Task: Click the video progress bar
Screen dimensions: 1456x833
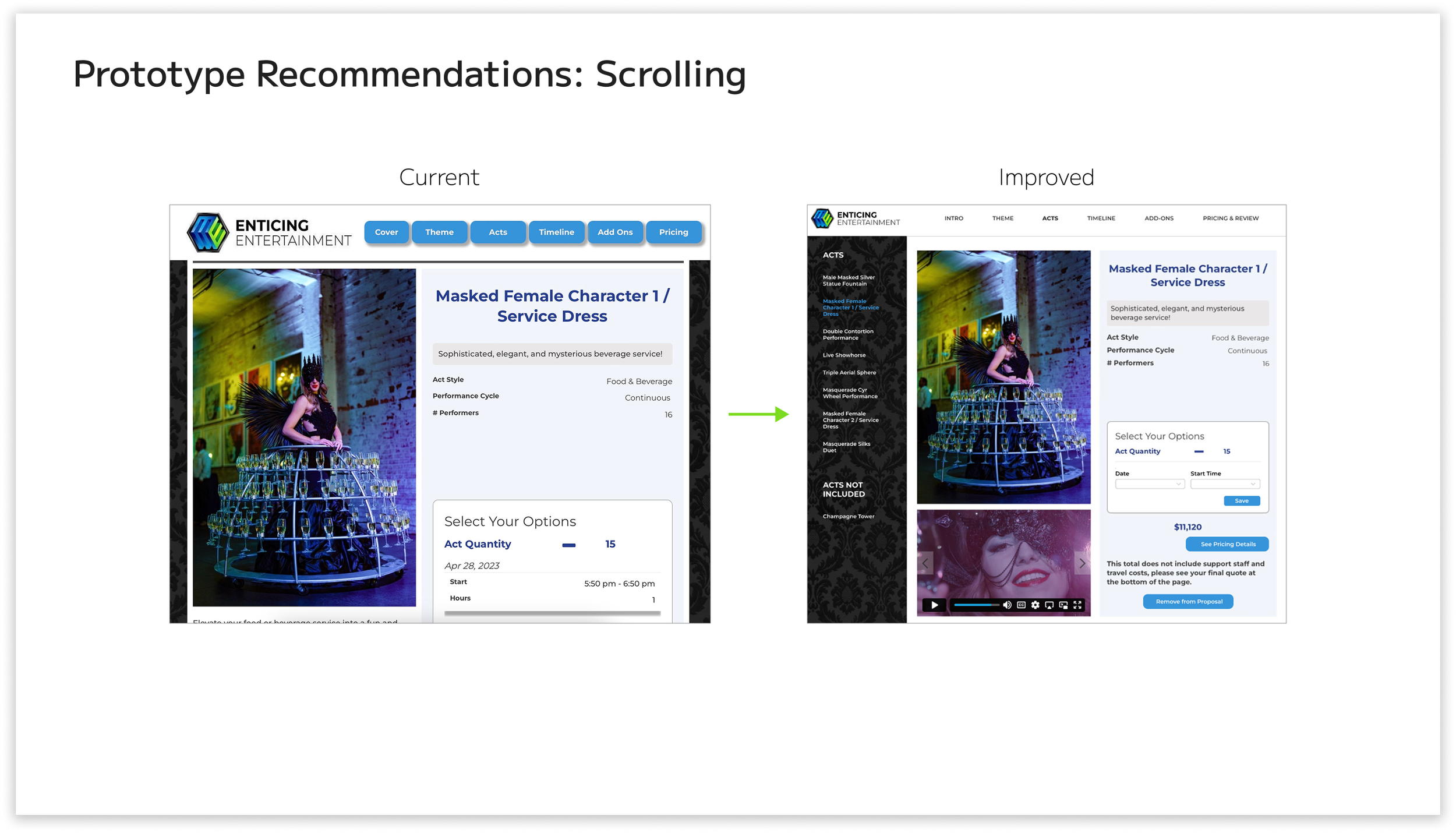Action: pos(976,605)
